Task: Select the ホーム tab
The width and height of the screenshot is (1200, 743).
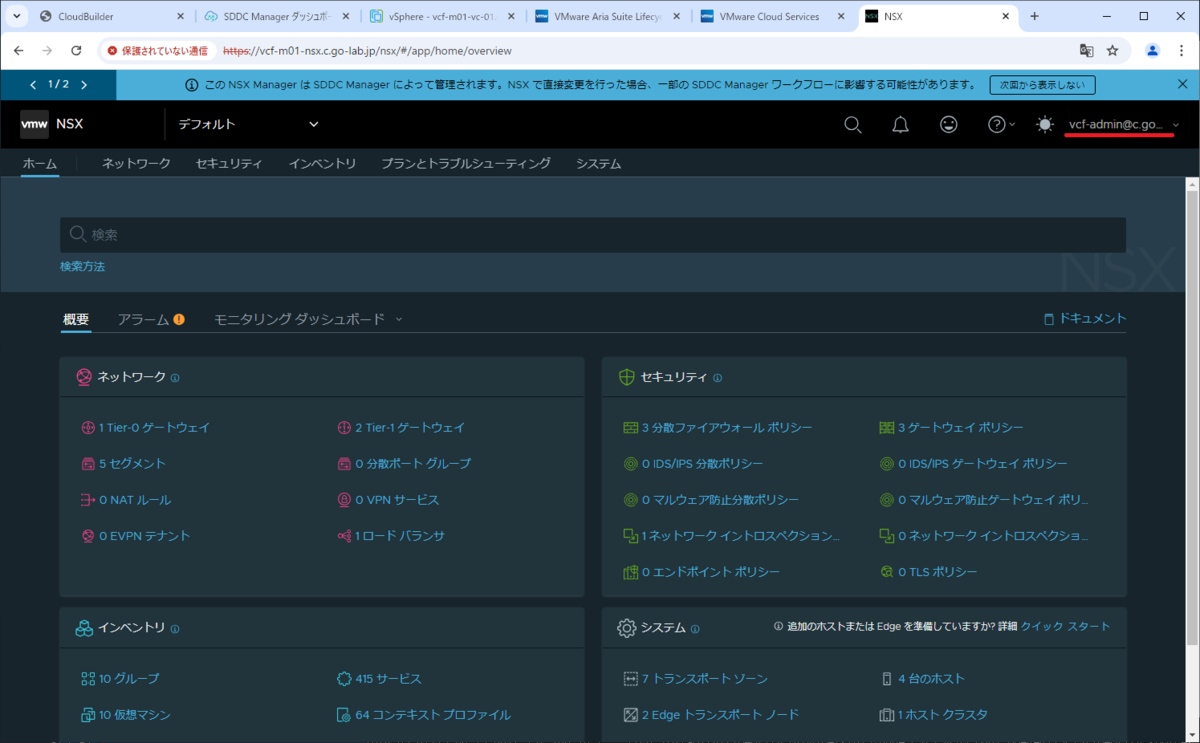Action: (x=40, y=163)
